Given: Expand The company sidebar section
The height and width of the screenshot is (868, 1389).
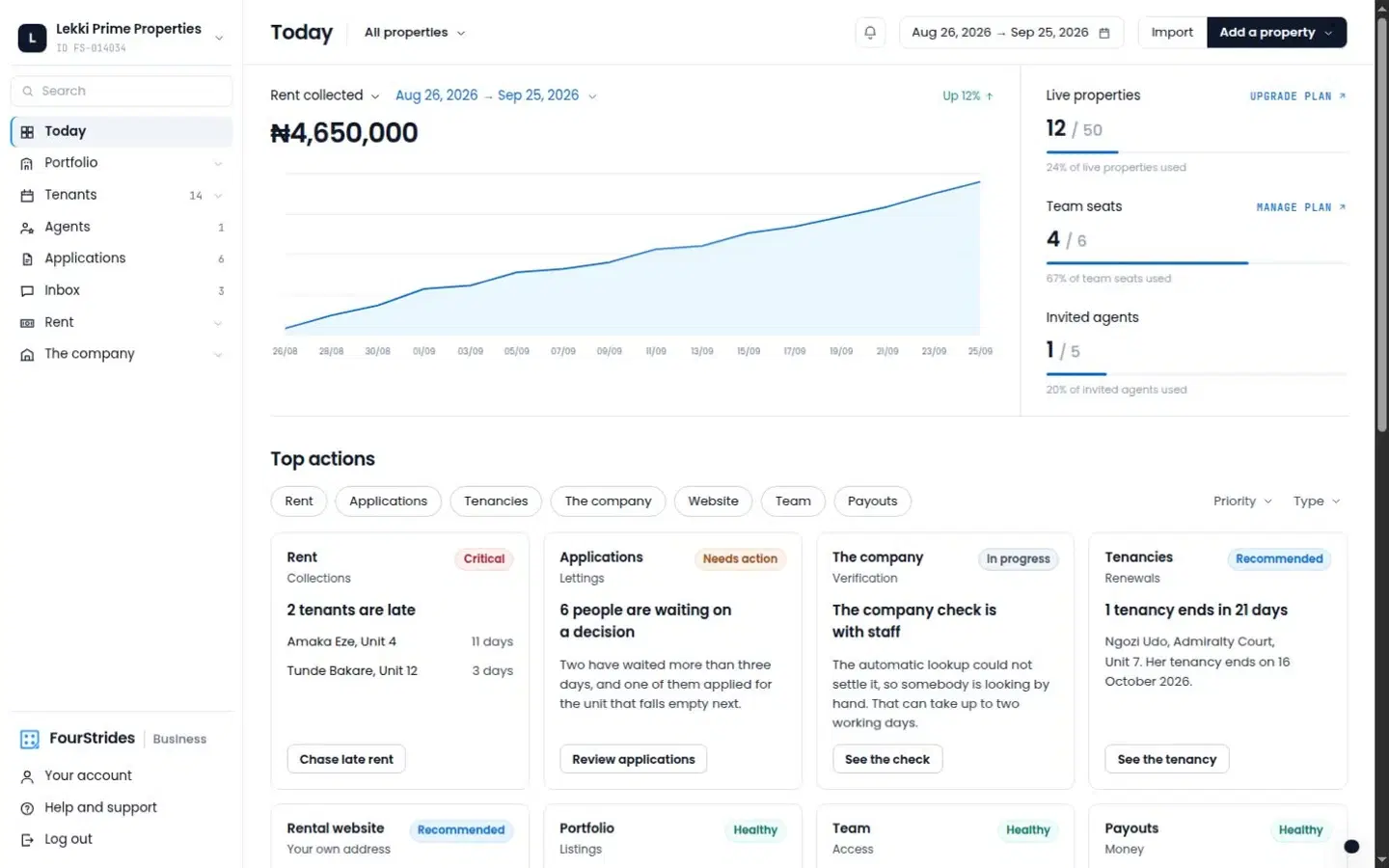Looking at the screenshot, I should point(218,355).
